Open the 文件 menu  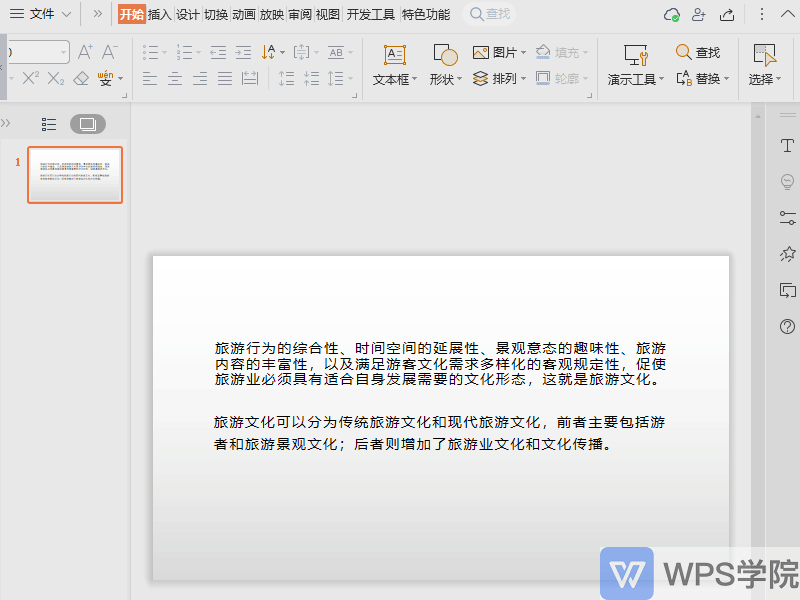click(x=32, y=14)
